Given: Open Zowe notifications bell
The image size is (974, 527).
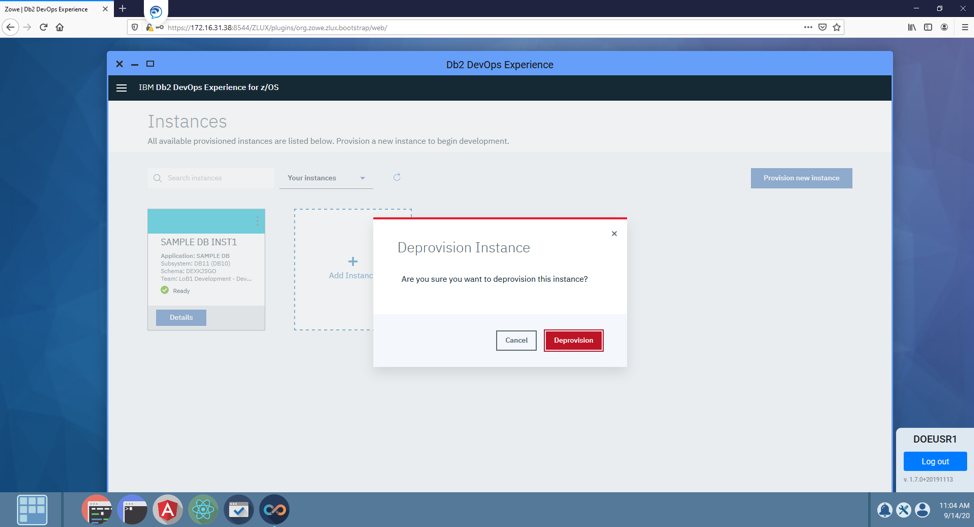Looking at the screenshot, I should tap(885, 510).
